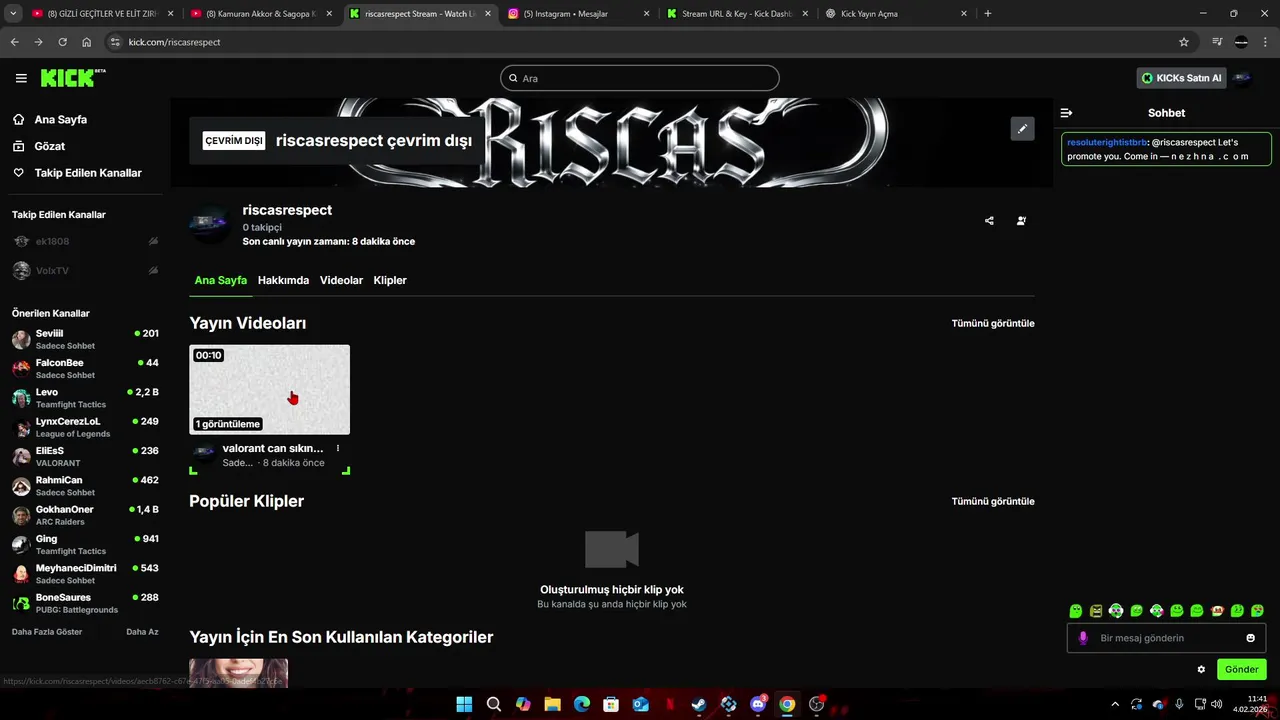
Task: Open the MeyhaneciDimitri recommended channel
Action: (x=85, y=574)
